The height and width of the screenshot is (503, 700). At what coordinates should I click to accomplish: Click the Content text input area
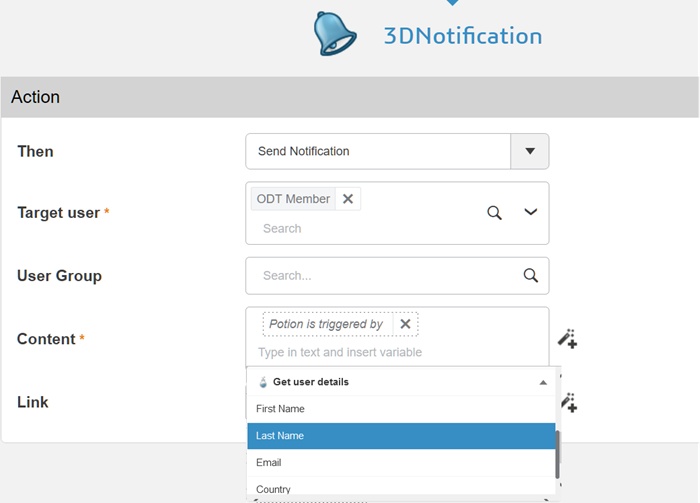coord(380,352)
